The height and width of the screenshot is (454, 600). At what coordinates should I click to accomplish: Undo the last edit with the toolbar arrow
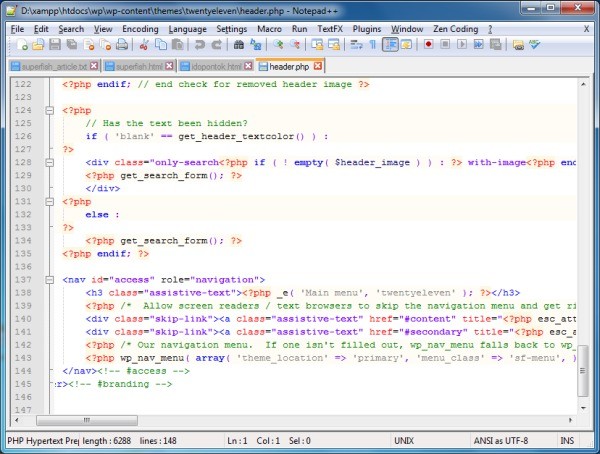point(199,45)
